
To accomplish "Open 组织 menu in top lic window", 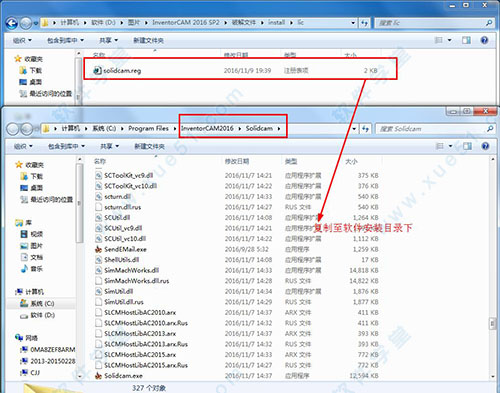I will click(22, 40).
